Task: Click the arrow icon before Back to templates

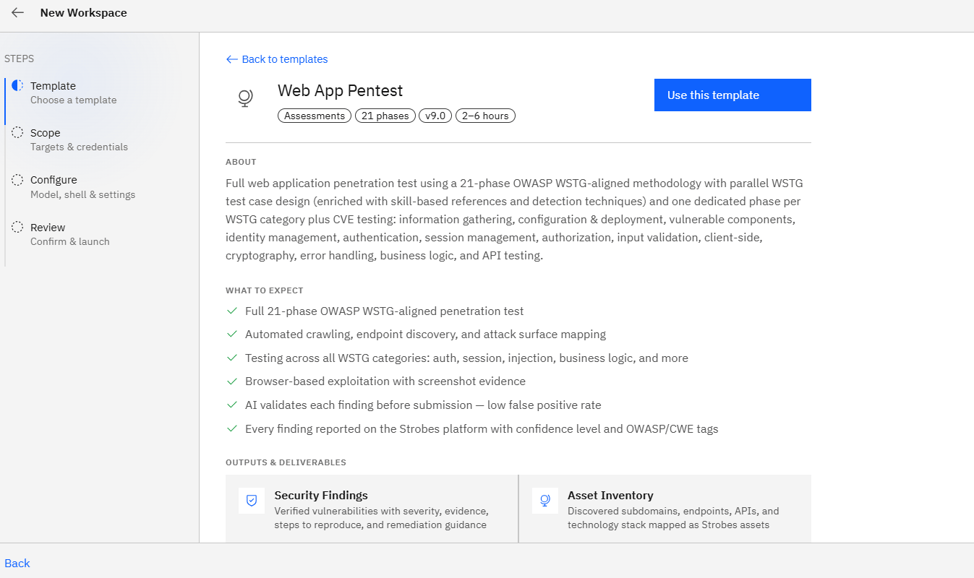Action: (x=232, y=59)
